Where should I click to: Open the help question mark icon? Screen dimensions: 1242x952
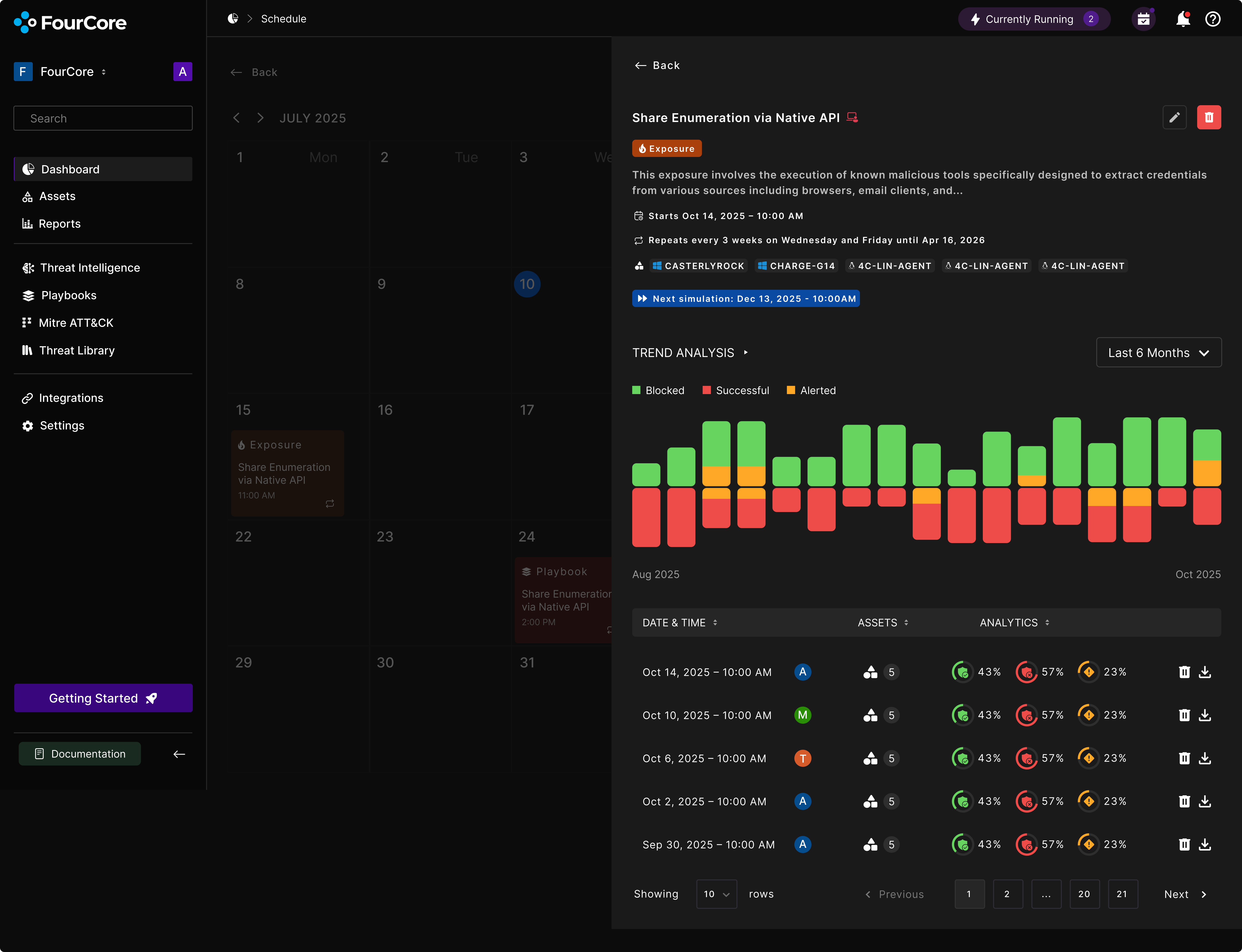point(1212,19)
